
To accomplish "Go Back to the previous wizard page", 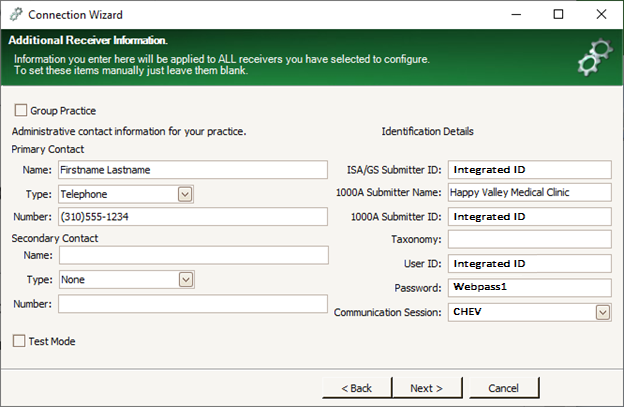I will point(357,388).
